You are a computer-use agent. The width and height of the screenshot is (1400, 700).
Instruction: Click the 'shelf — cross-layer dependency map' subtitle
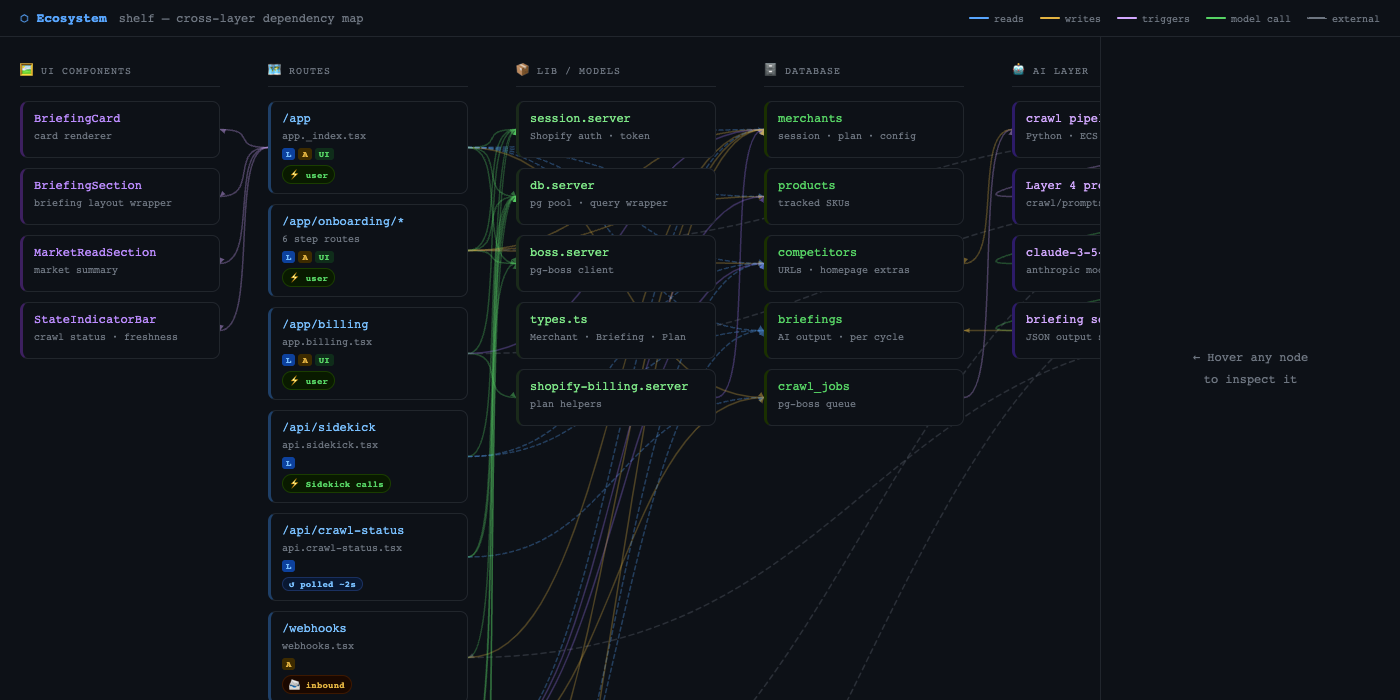coord(241,18)
